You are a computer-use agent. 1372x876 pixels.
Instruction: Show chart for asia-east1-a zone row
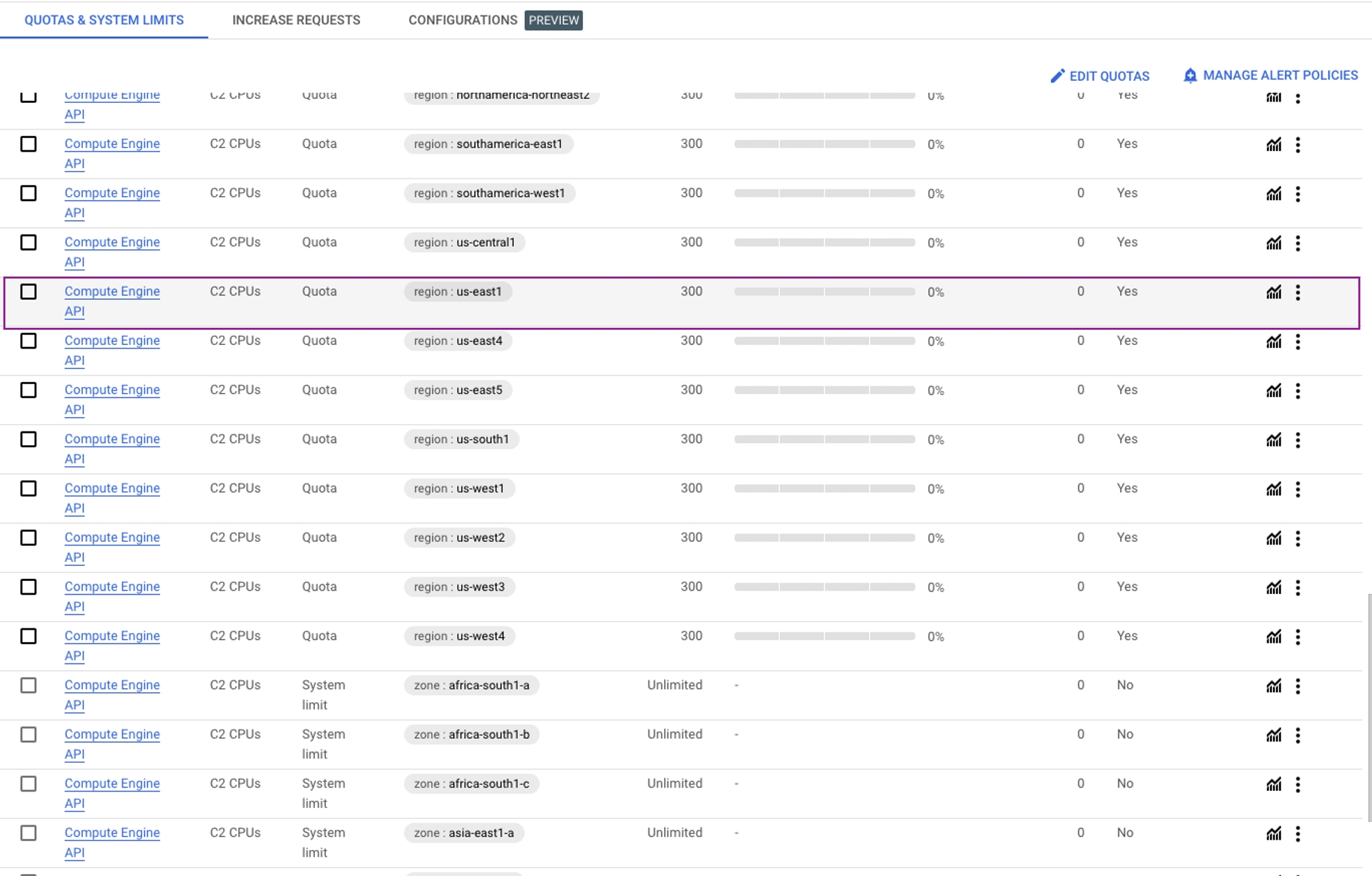[x=1273, y=833]
